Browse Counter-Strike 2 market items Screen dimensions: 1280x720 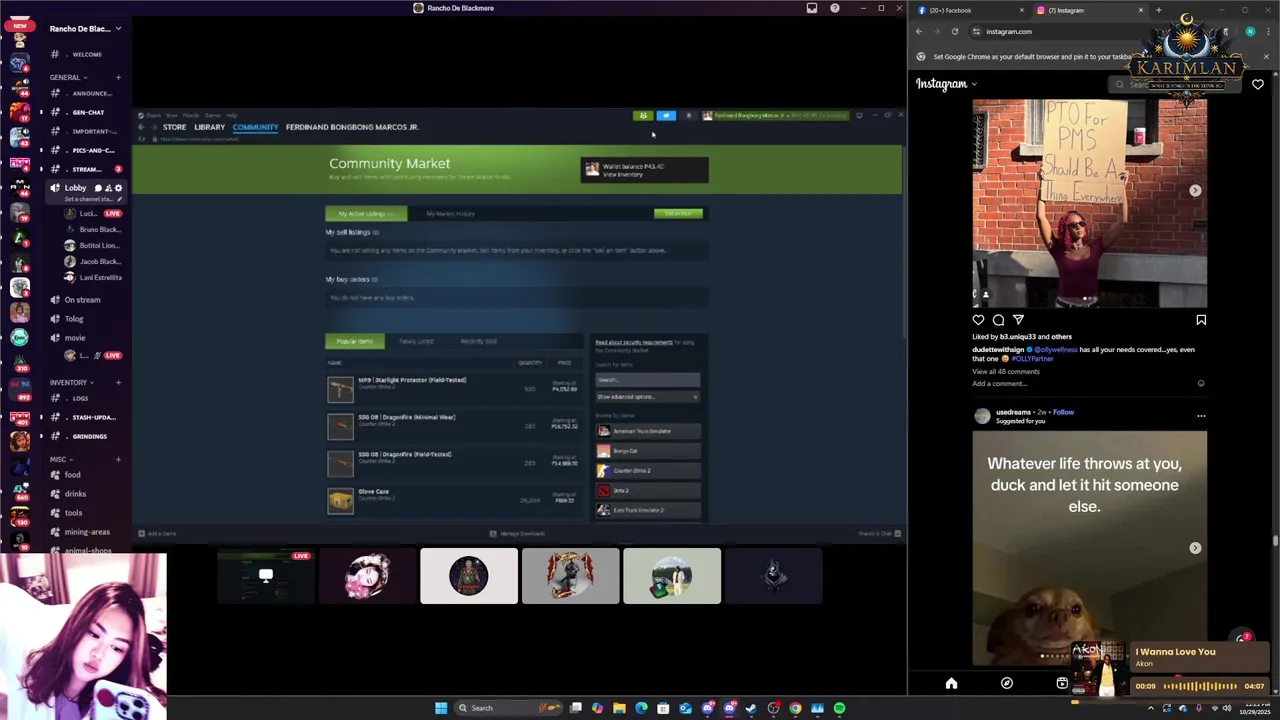(x=648, y=470)
